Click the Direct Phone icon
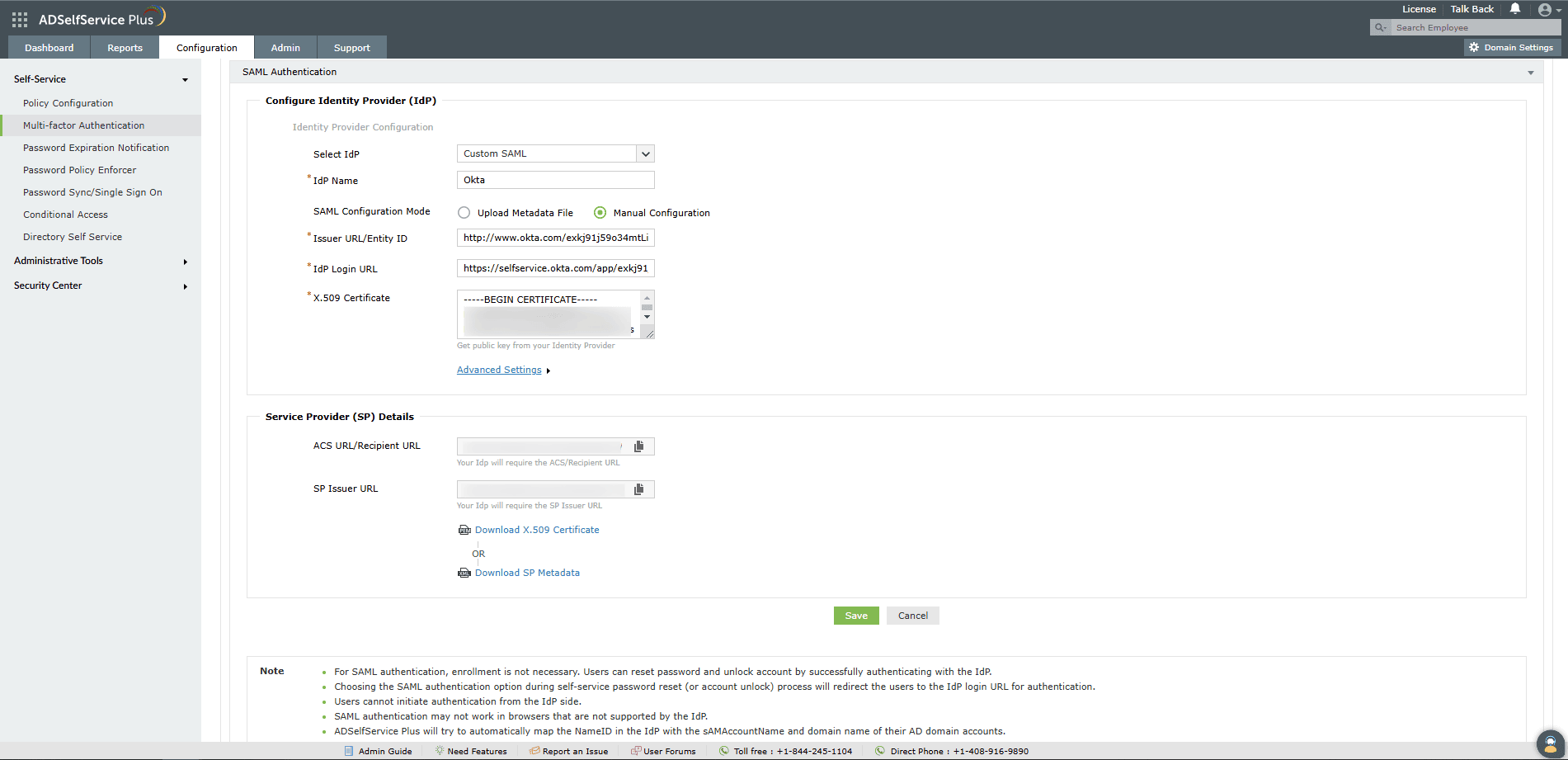The width and height of the screenshot is (1568, 760). [x=880, y=751]
